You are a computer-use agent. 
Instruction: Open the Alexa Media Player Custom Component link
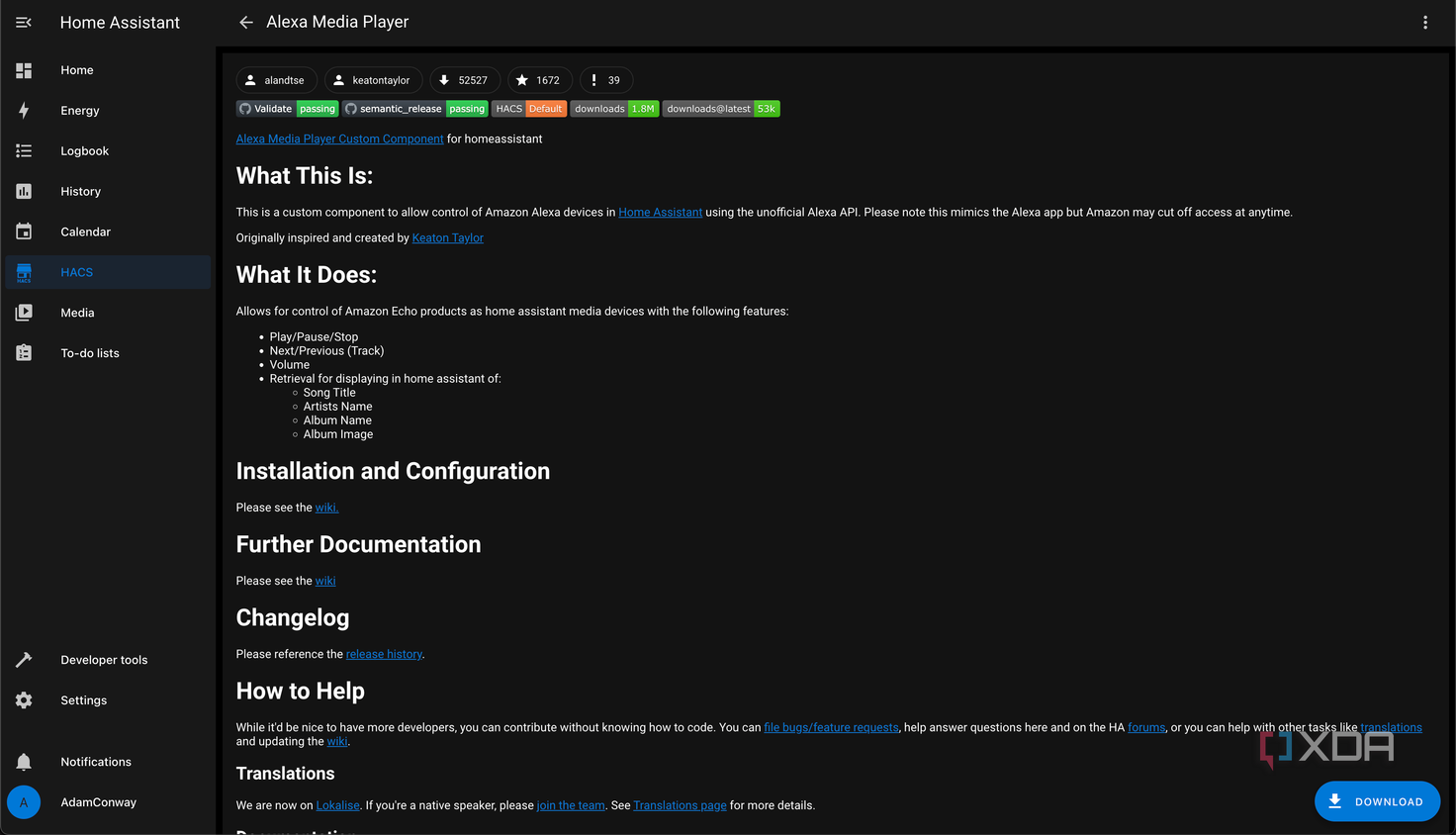339,139
